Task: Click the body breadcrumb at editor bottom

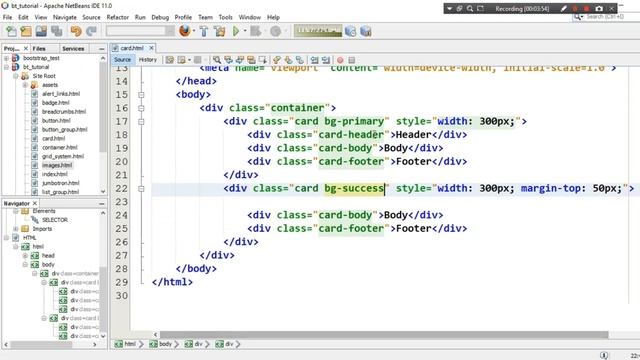Action: click(161, 344)
